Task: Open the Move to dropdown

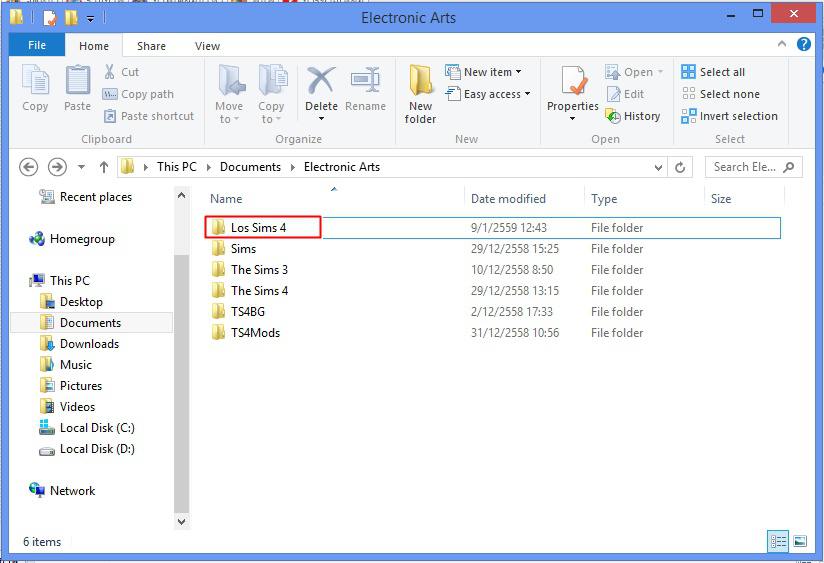Action: pyautogui.click(x=229, y=95)
